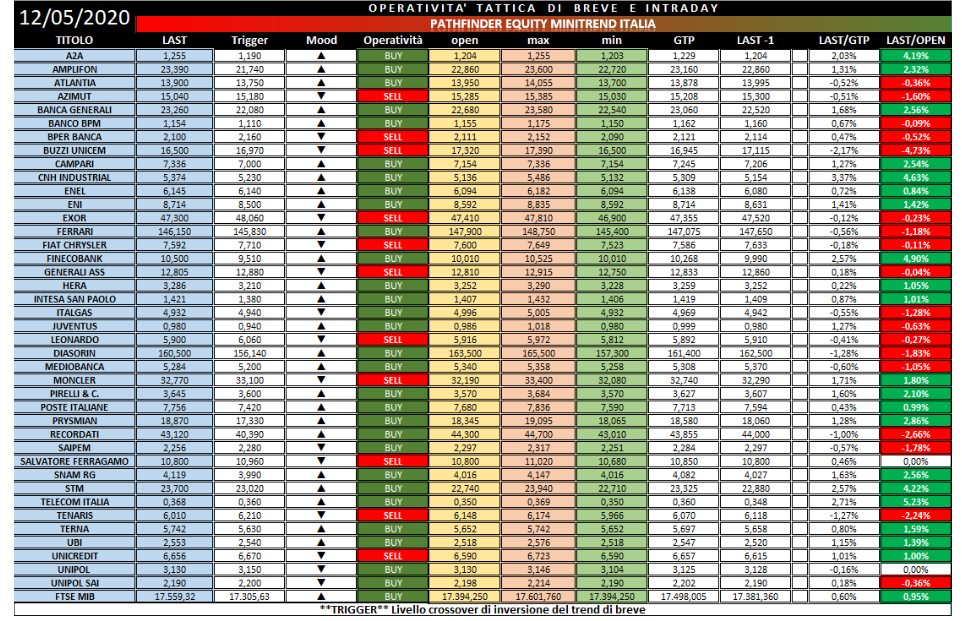This screenshot has height=621, width=962.
Task: Select the Mood arrow in the TENARIS row
Action: tap(321, 515)
